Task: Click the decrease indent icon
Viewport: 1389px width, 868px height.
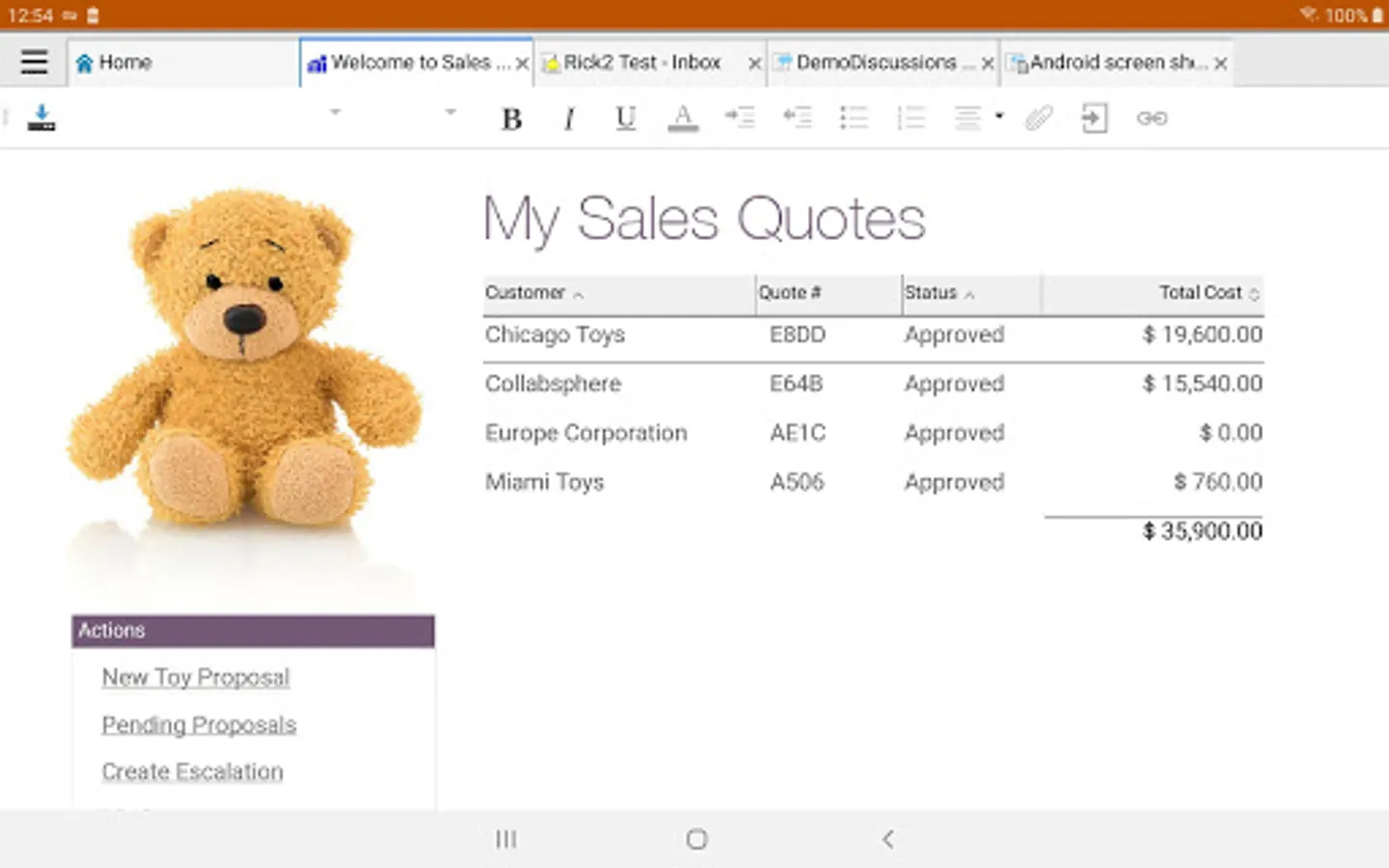Action: click(x=797, y=118)
